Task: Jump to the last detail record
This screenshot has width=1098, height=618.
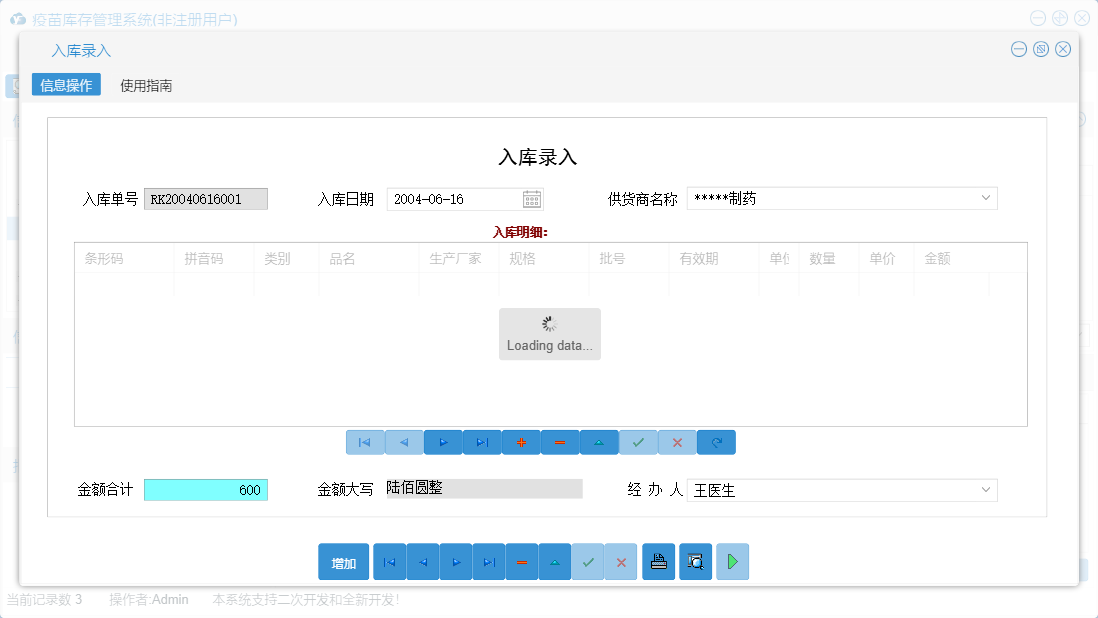Action: point(482,442)
